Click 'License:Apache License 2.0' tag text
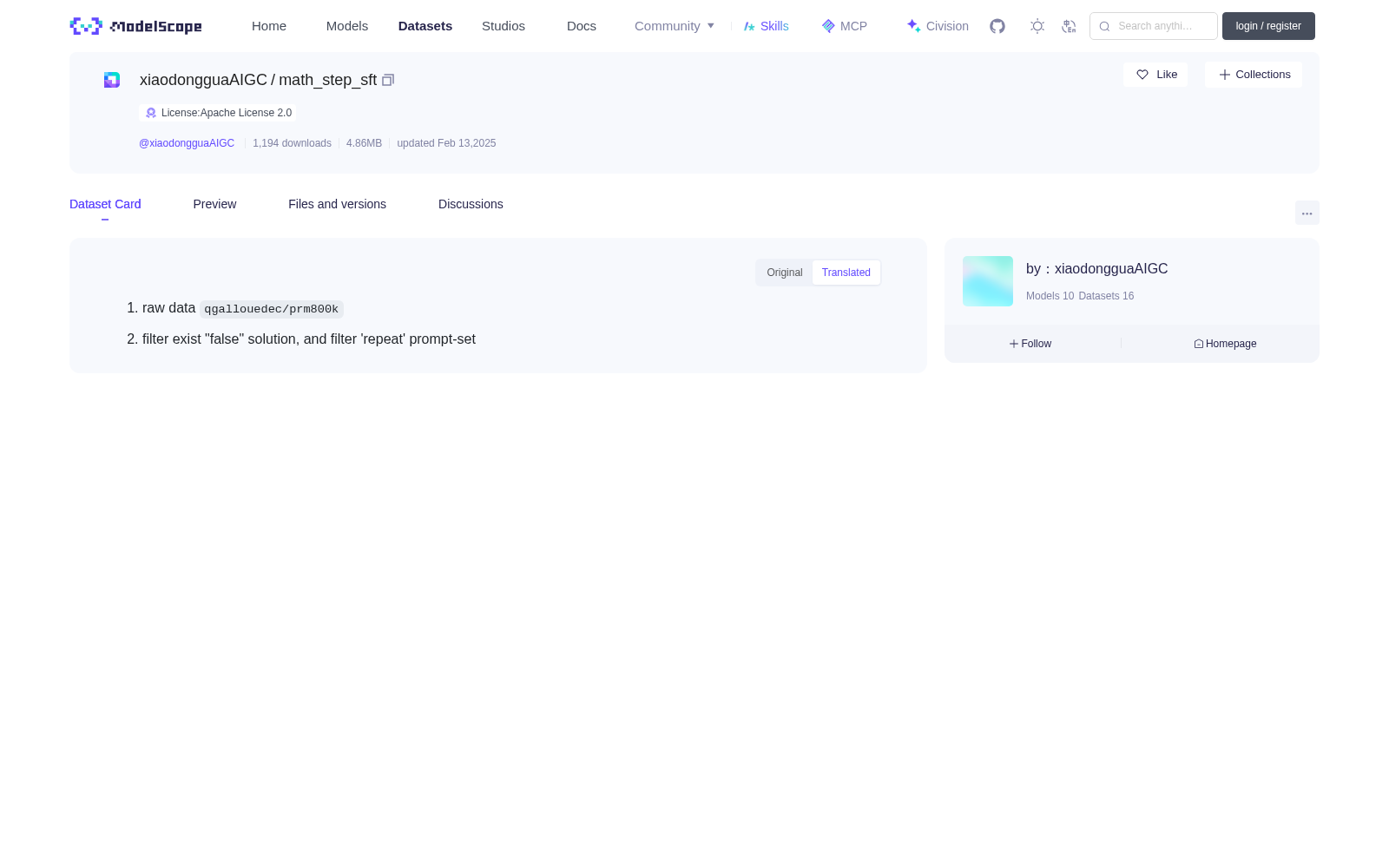1389x868 pixels. coord(227,113)
